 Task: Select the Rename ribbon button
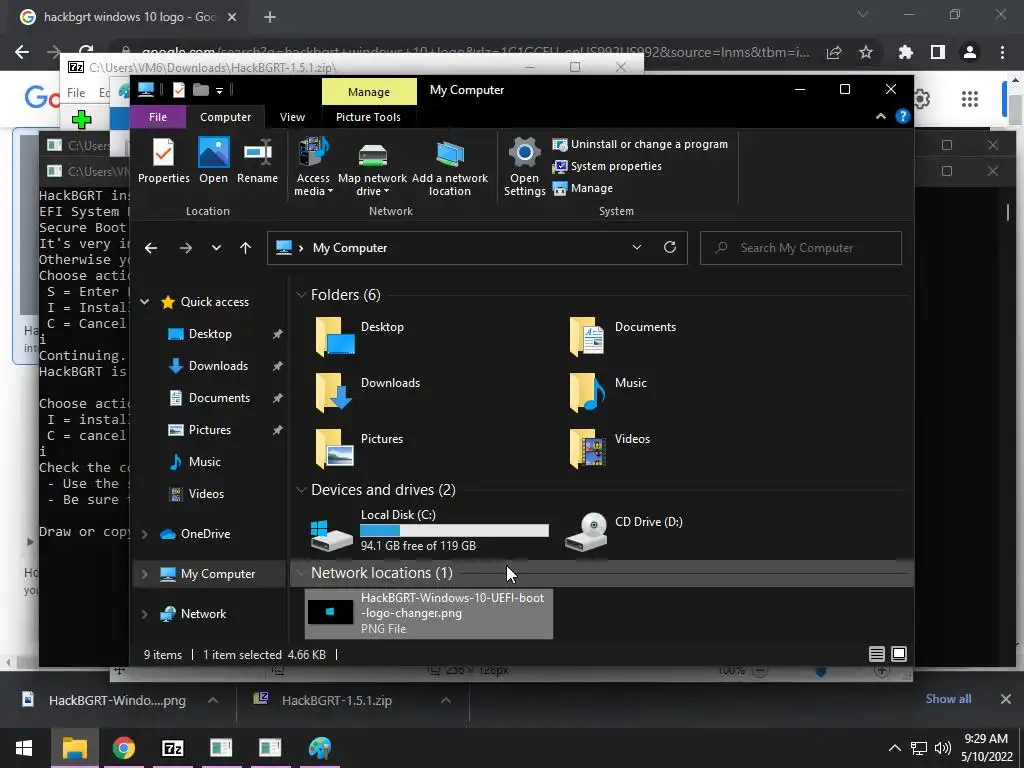point(257,161)
